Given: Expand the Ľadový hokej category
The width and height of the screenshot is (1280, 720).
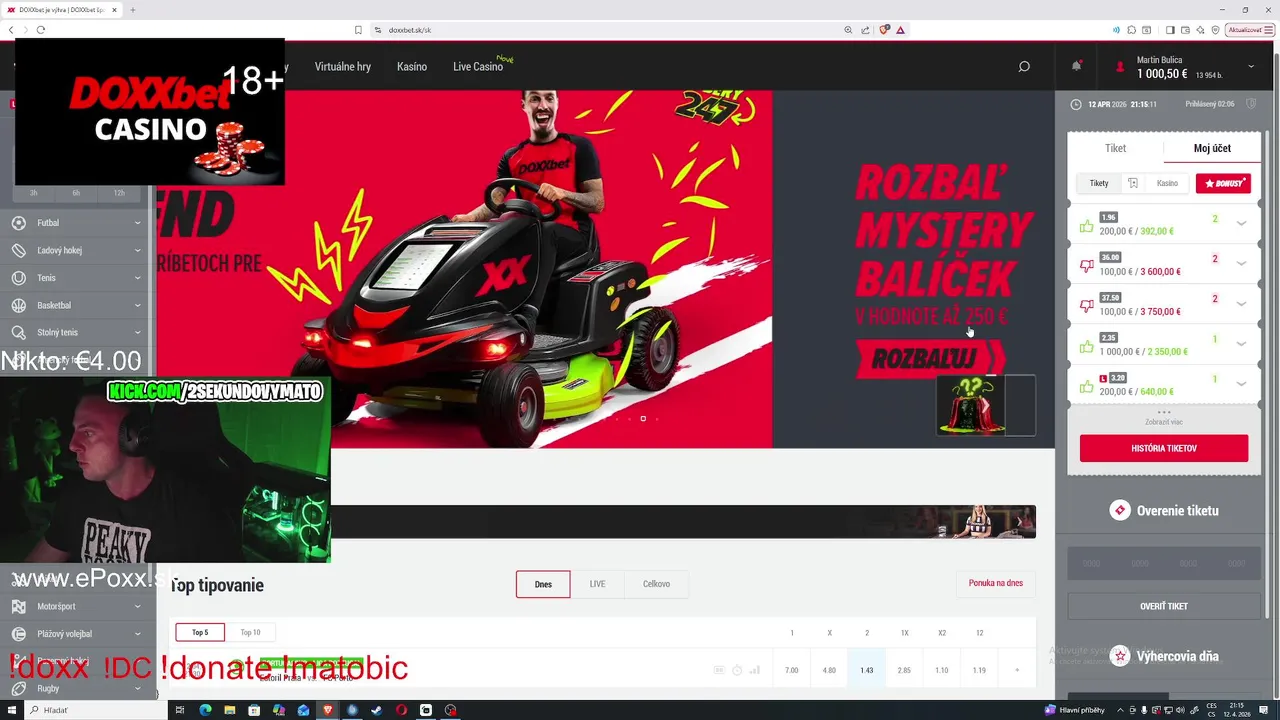Looking at the screenshot, I should click(76, 250).
